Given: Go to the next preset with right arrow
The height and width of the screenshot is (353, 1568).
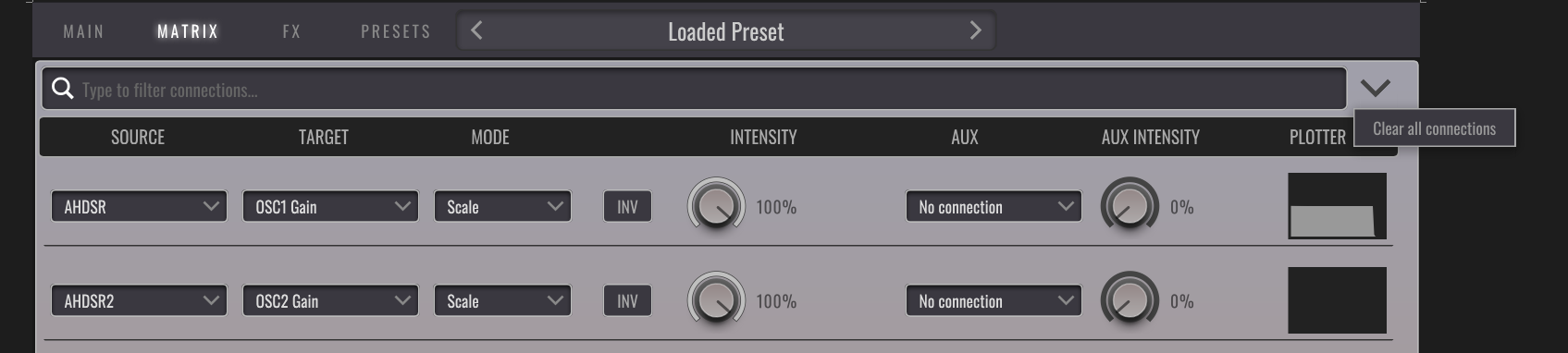Looking at the screenshot, I should 975,30.
